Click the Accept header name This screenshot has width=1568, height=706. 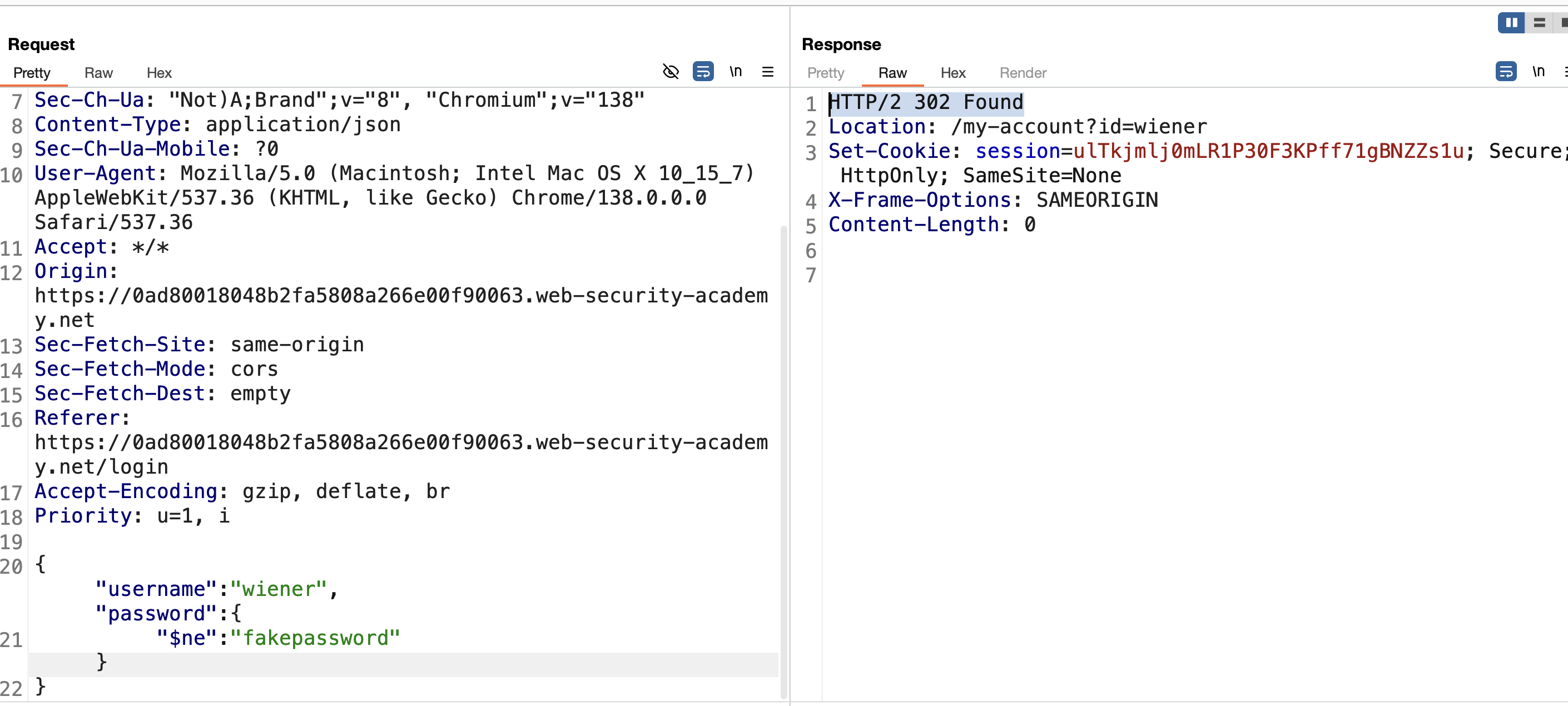[x=71, y=247]
